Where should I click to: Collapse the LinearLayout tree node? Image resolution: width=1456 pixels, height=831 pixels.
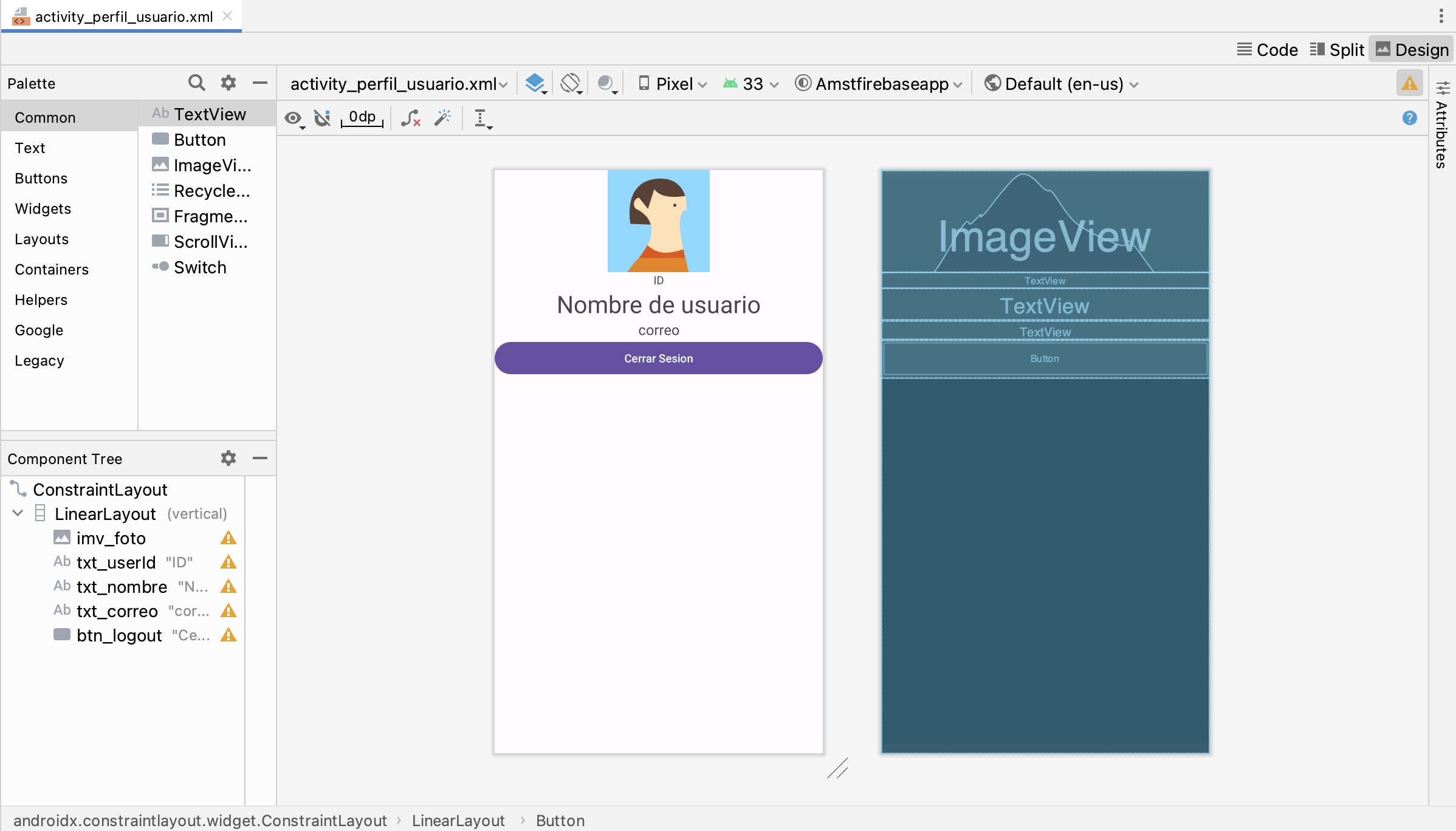pos(18,513)
